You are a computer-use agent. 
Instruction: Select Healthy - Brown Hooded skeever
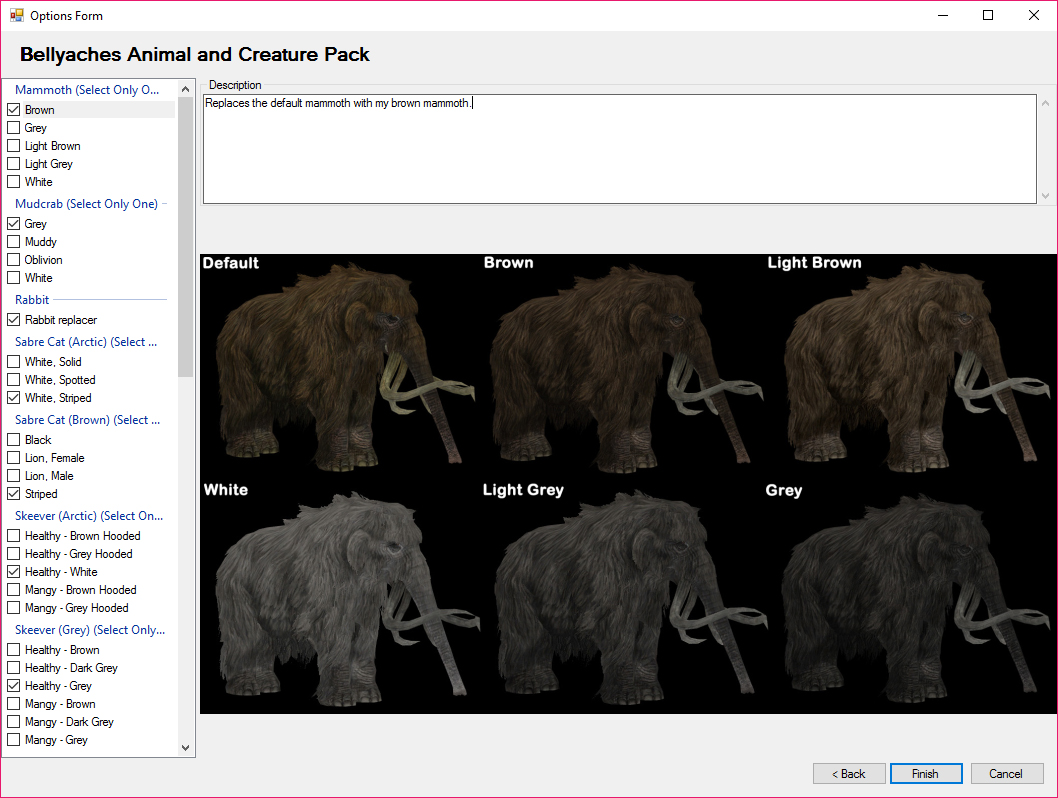pos(13,536)
